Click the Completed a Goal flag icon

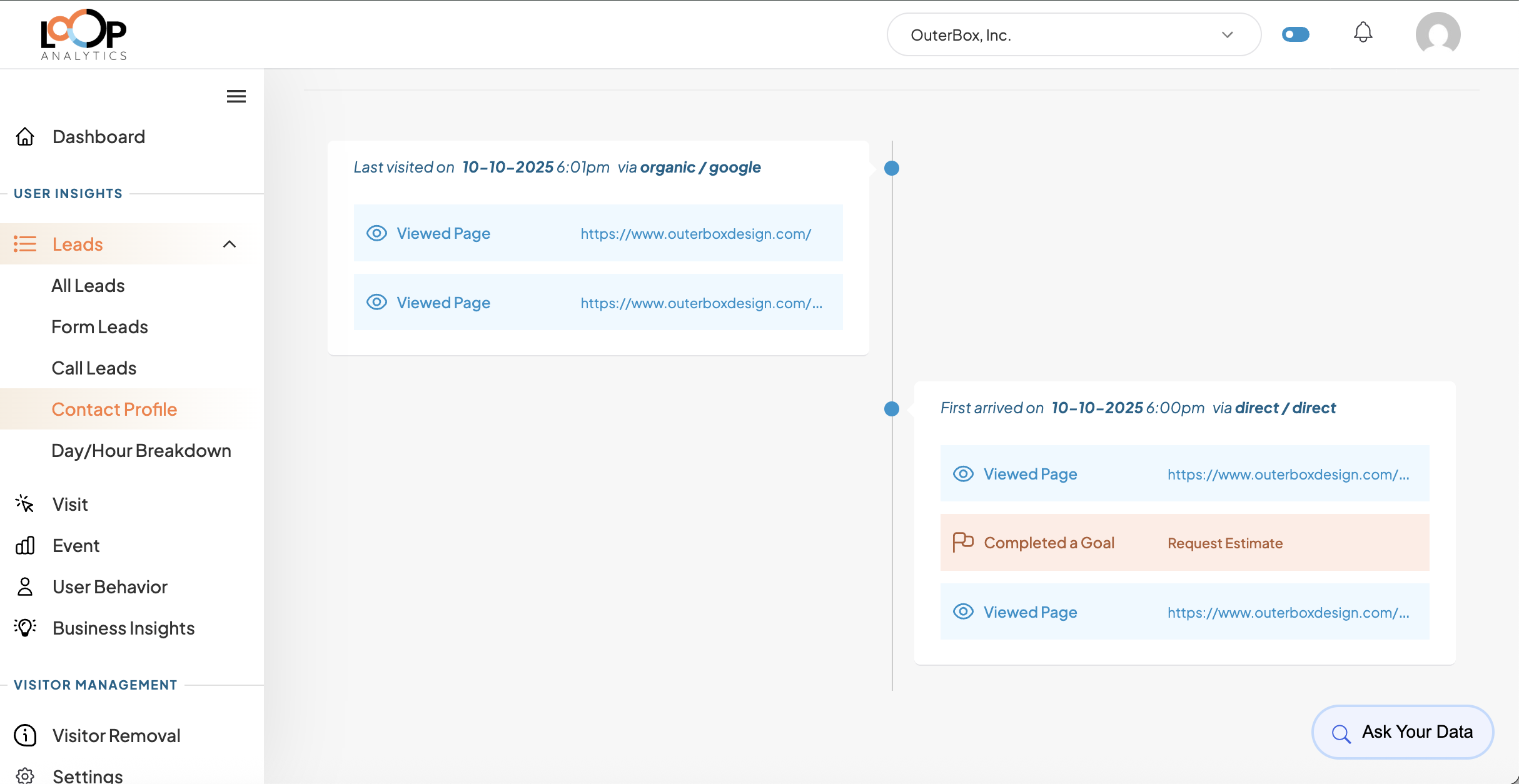(x=963, y=542)
